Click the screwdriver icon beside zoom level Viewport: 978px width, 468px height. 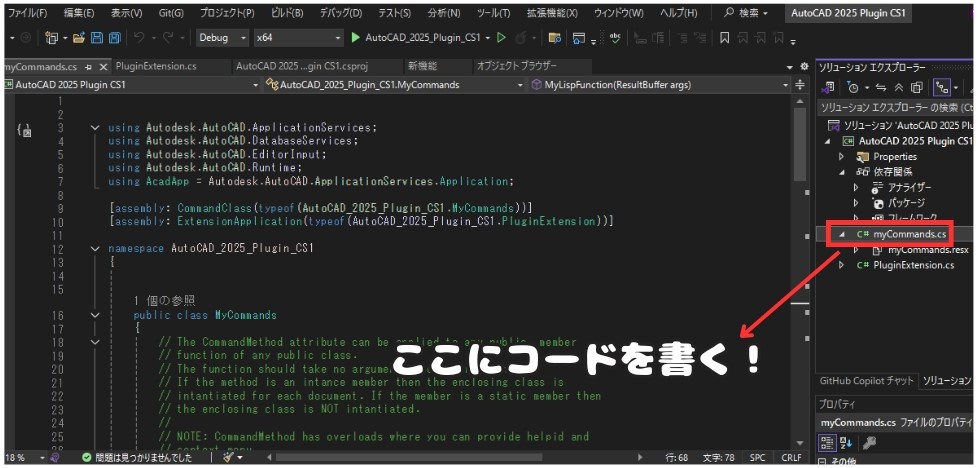point(55,457)
